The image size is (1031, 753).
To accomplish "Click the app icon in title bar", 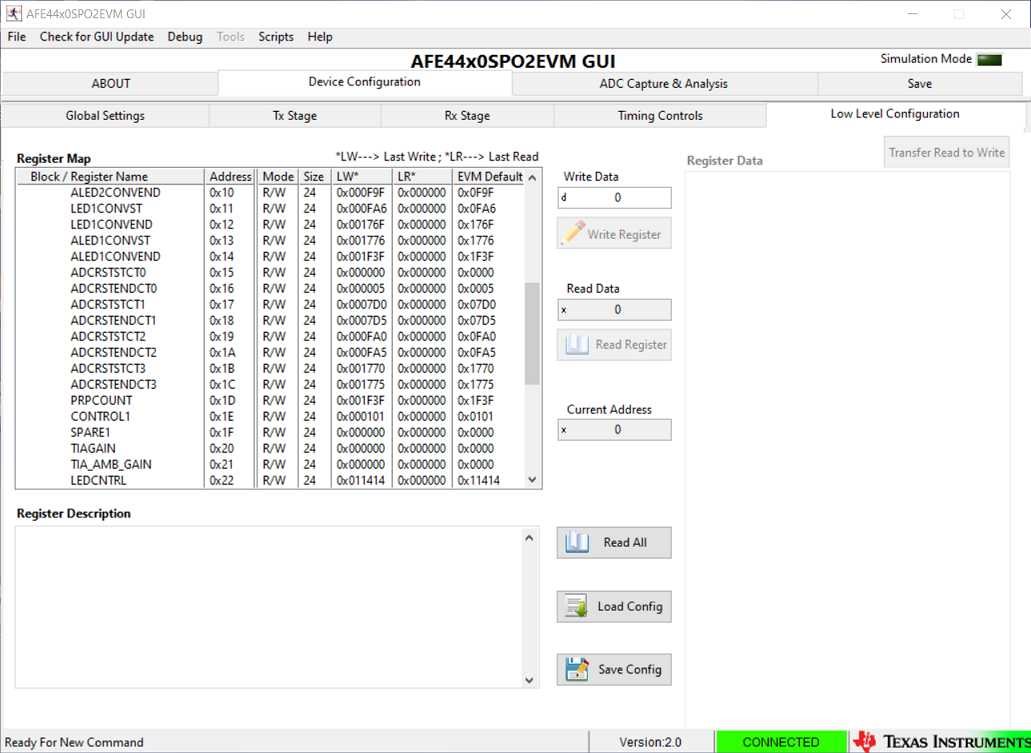I will [13, 13].
